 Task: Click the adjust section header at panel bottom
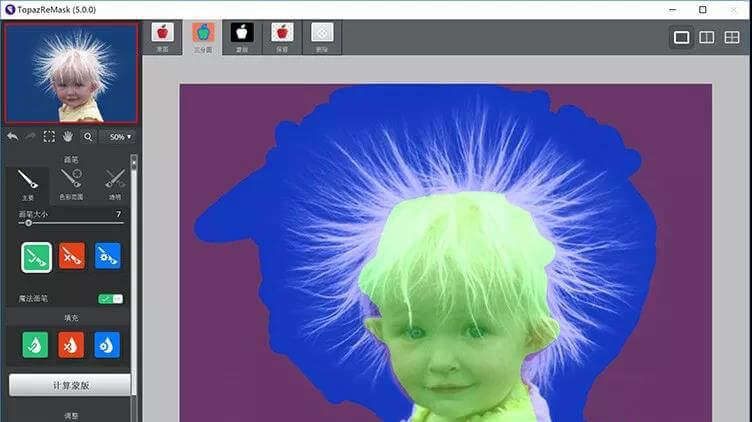click(x=71, y=416)
